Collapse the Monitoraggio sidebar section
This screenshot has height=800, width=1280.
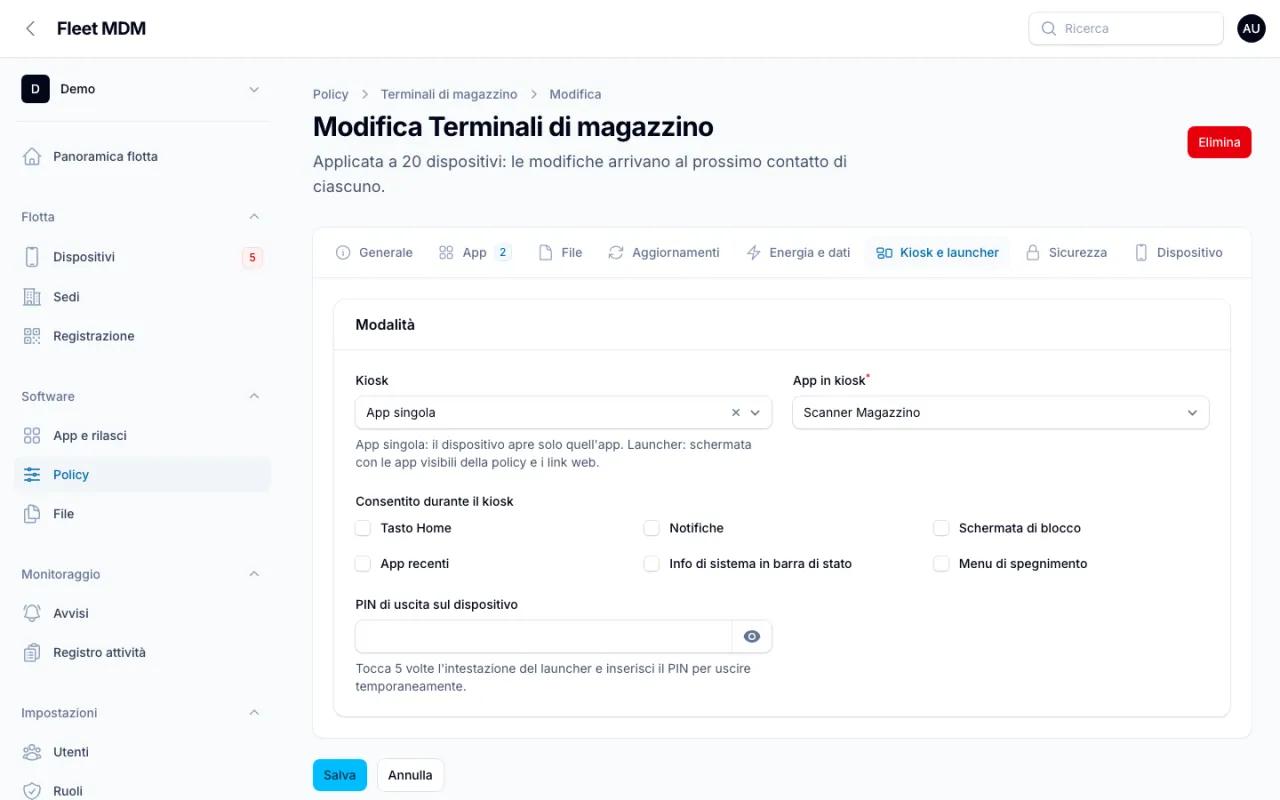(x=254, y=574)
